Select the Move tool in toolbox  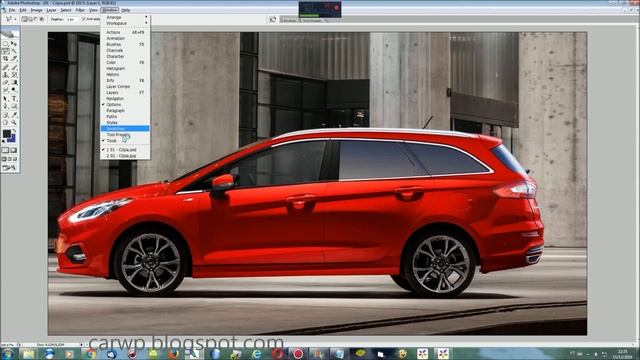pyautogui.click(x=14, y=43)
